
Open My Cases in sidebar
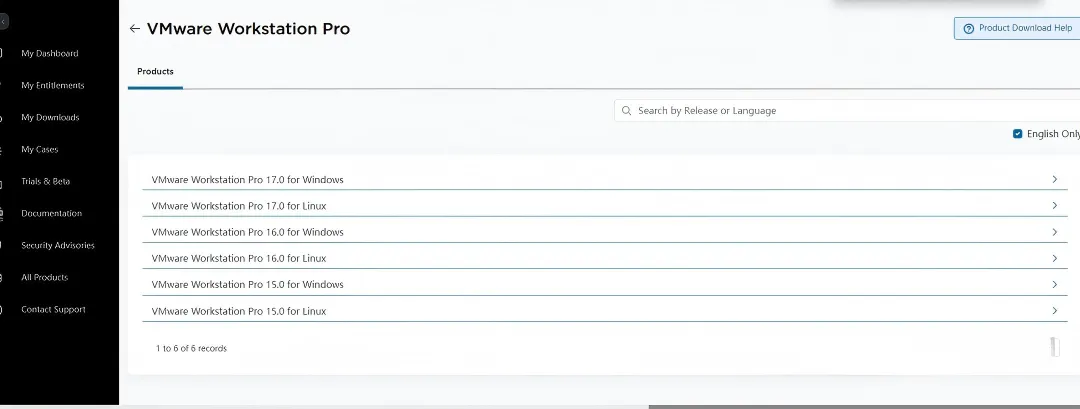tap(39, 149)
